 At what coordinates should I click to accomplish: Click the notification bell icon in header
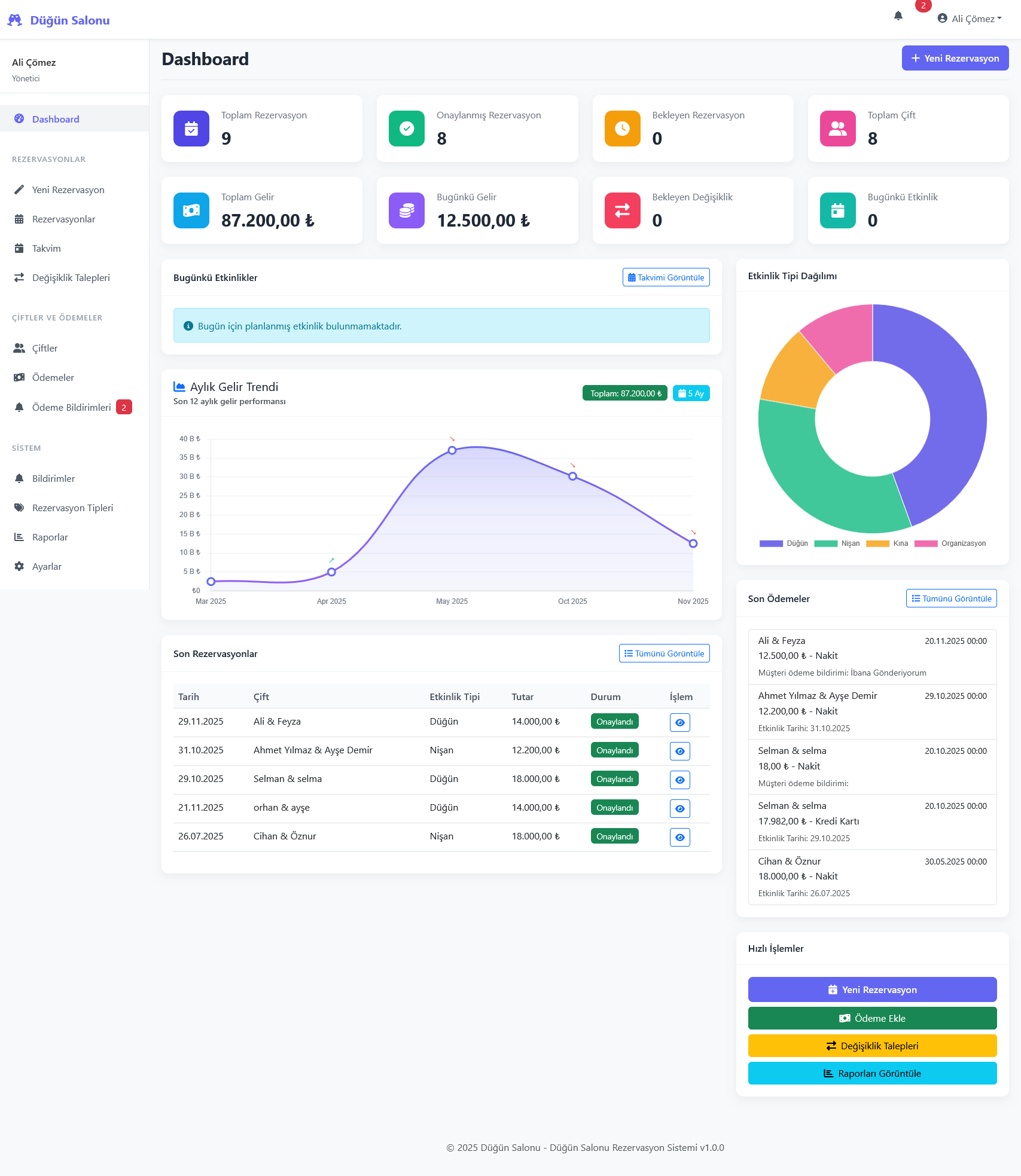point(898,16)
